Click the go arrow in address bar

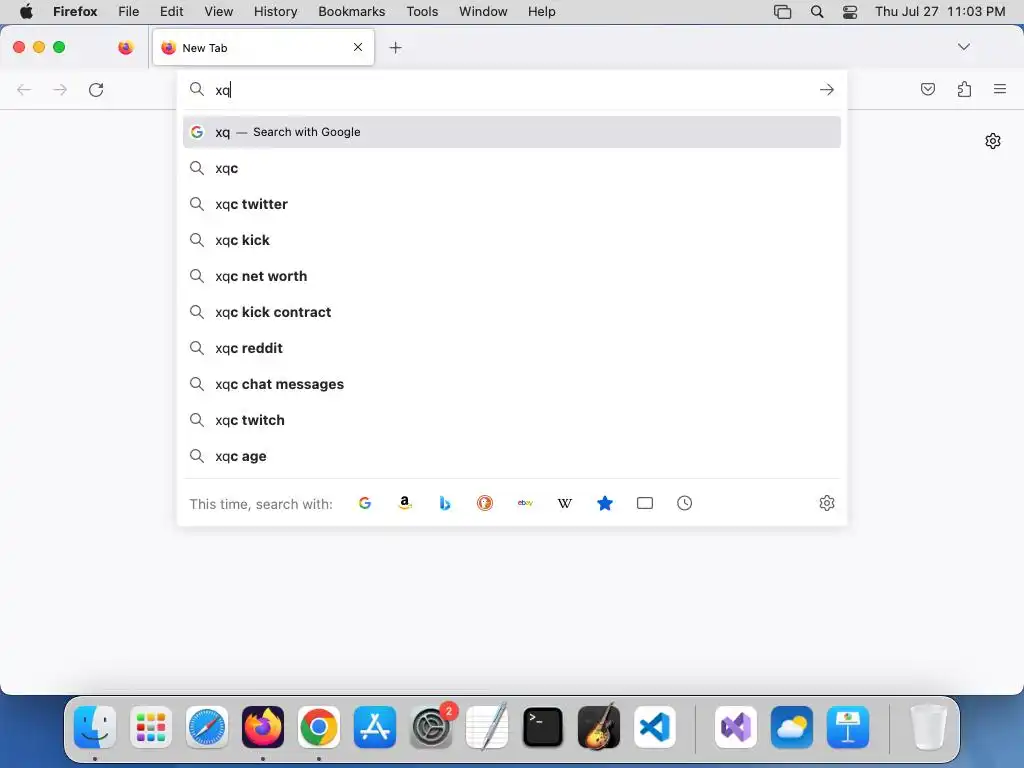(x=827, y=89)
